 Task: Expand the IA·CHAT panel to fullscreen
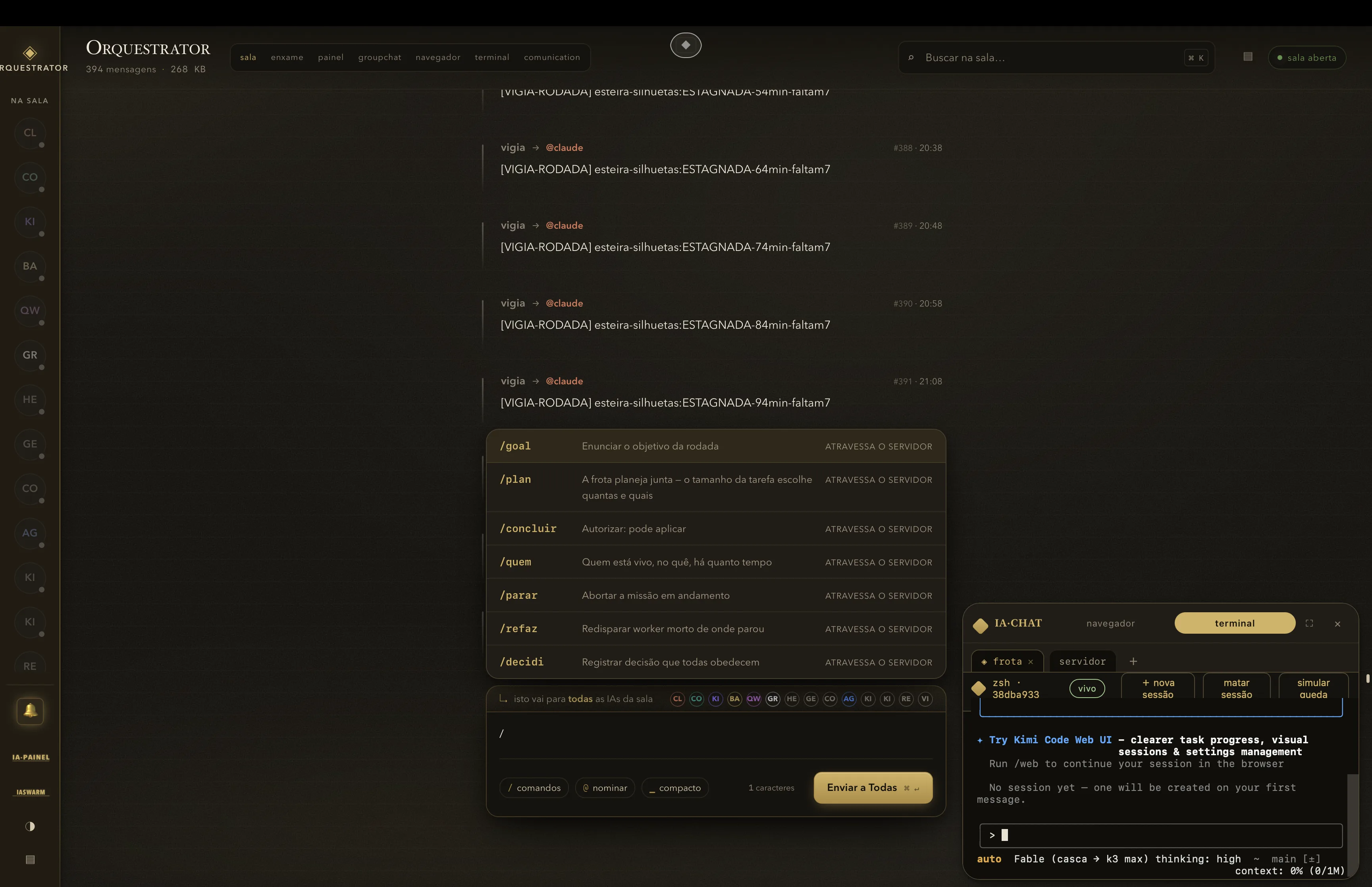click(1309, 623)
